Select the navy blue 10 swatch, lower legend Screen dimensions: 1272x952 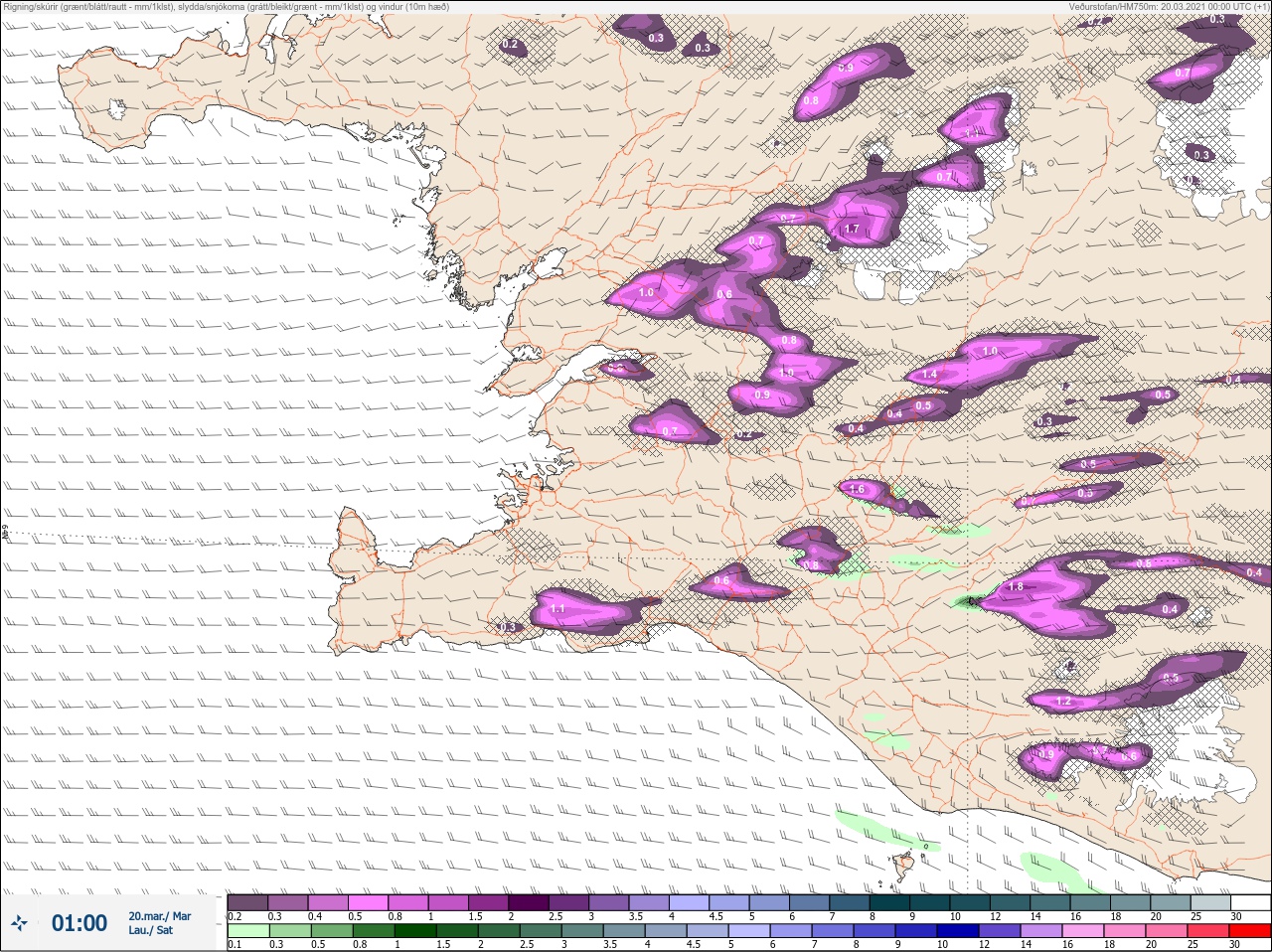(958, 931)
